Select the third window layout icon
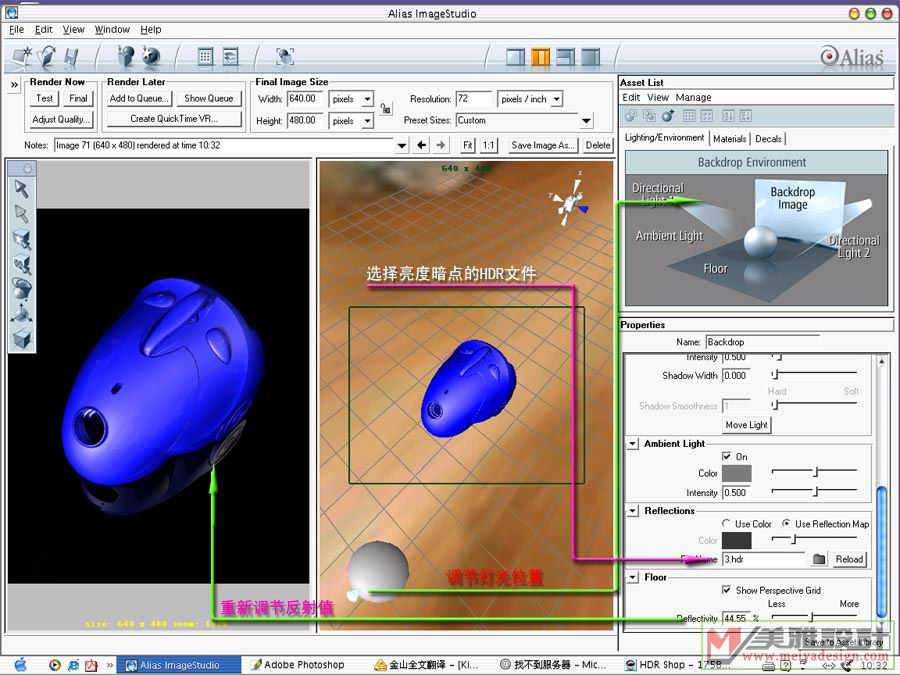The width and height of the screenshot is (900, 675). click(x=565, y=57)
